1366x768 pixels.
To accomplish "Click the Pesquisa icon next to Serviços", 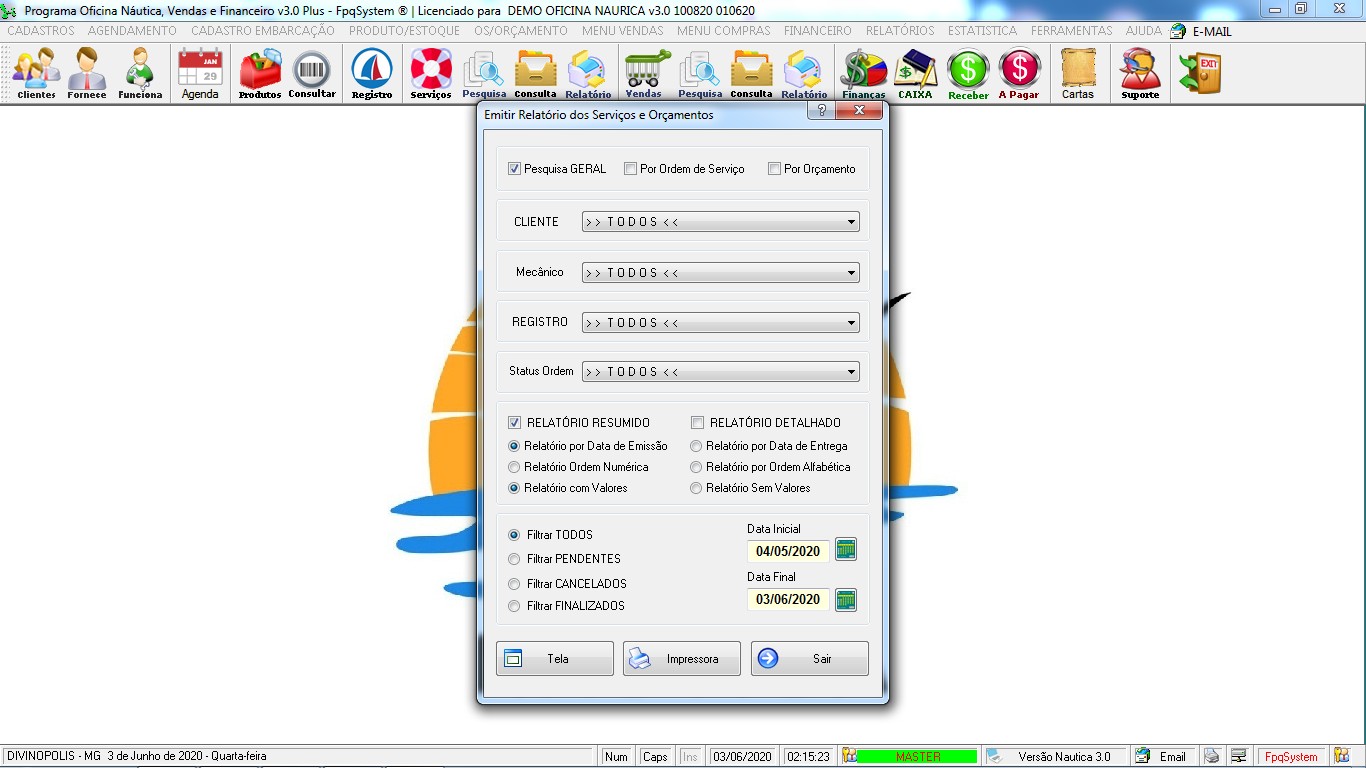I will pyautogui.click(x=484, y=74).
